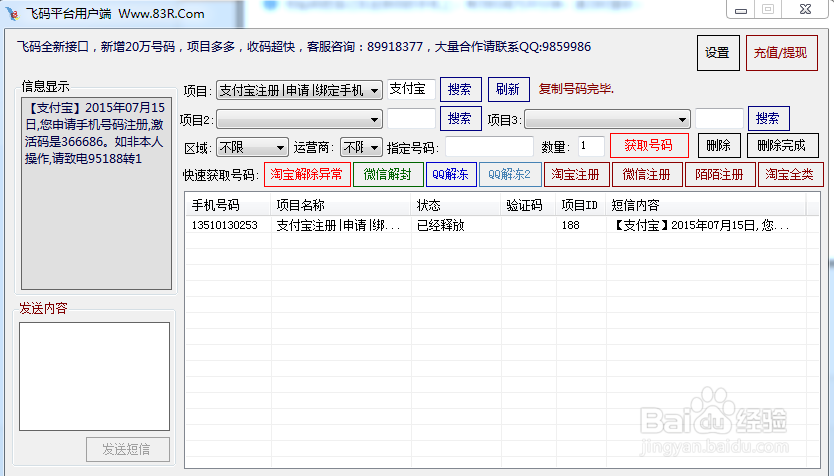Click the 搜索 button for 项目3

click(x=769, y=118)
